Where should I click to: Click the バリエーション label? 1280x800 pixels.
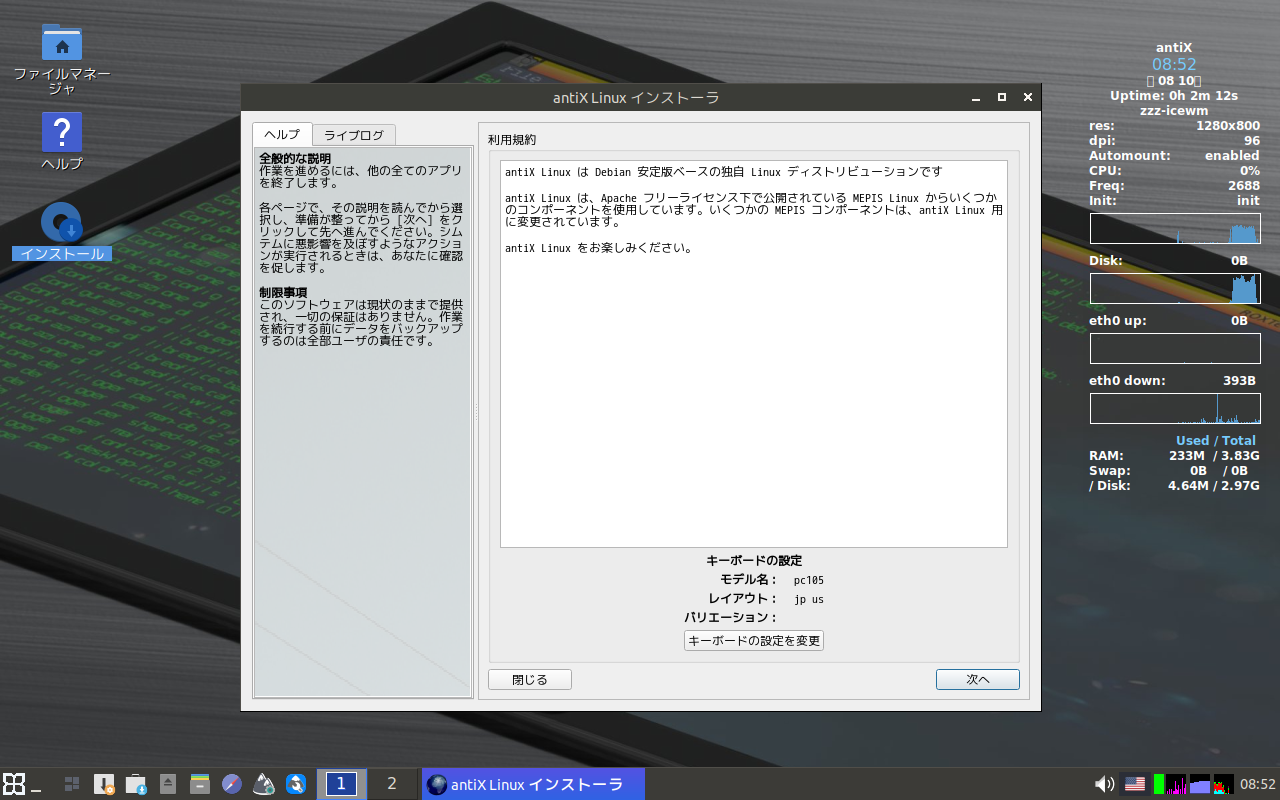[x=730, y=618]
